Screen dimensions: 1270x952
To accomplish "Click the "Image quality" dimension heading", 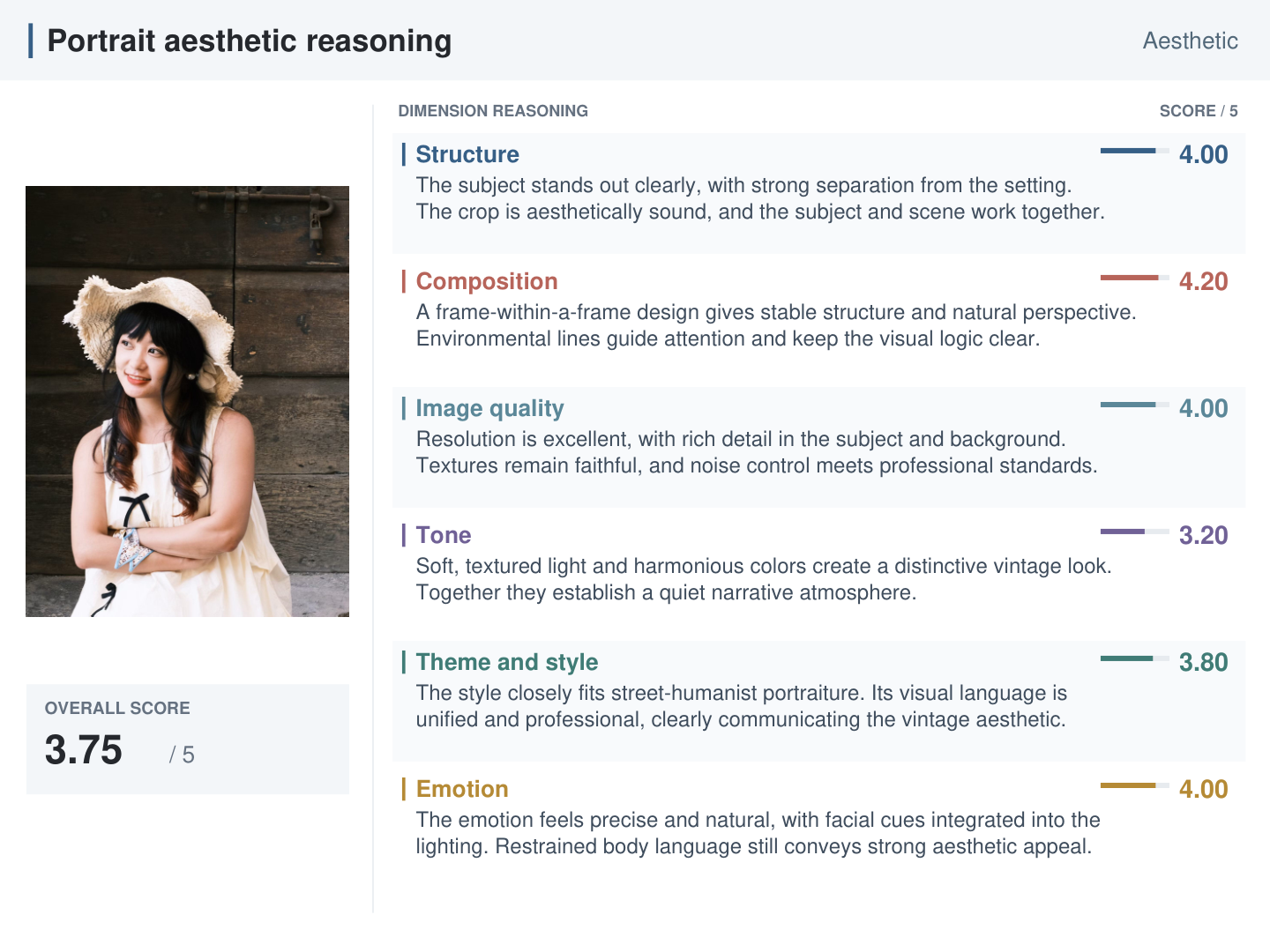I will point(489,408).
